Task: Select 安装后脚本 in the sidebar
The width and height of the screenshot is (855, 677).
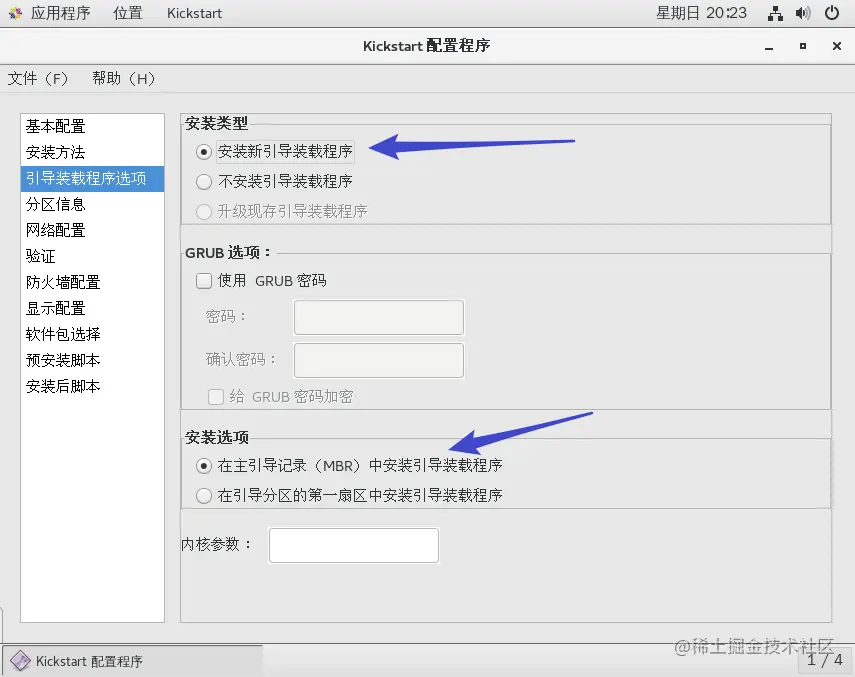Action: click(92, 386)
